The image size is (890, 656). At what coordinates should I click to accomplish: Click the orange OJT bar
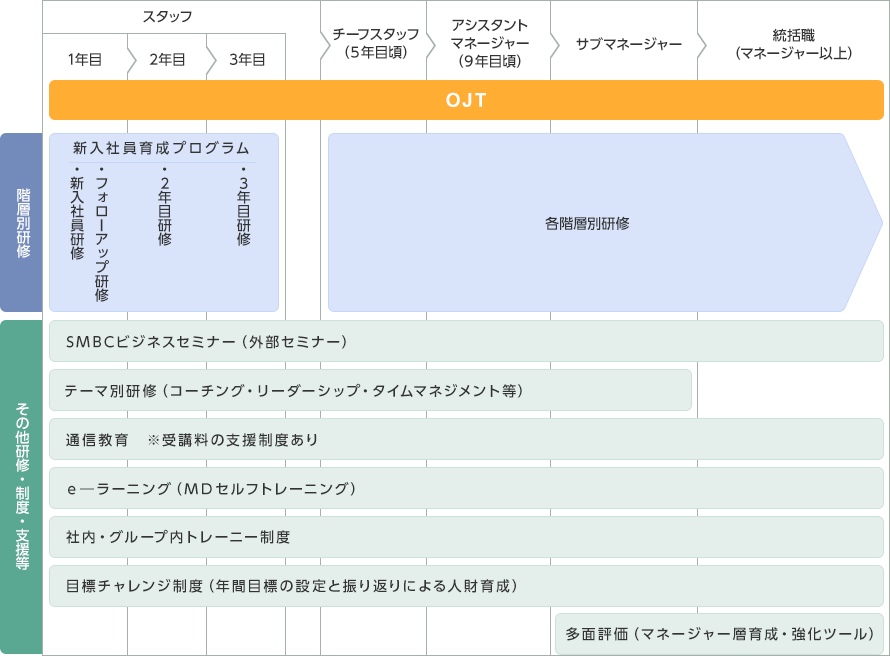[466, 100]
